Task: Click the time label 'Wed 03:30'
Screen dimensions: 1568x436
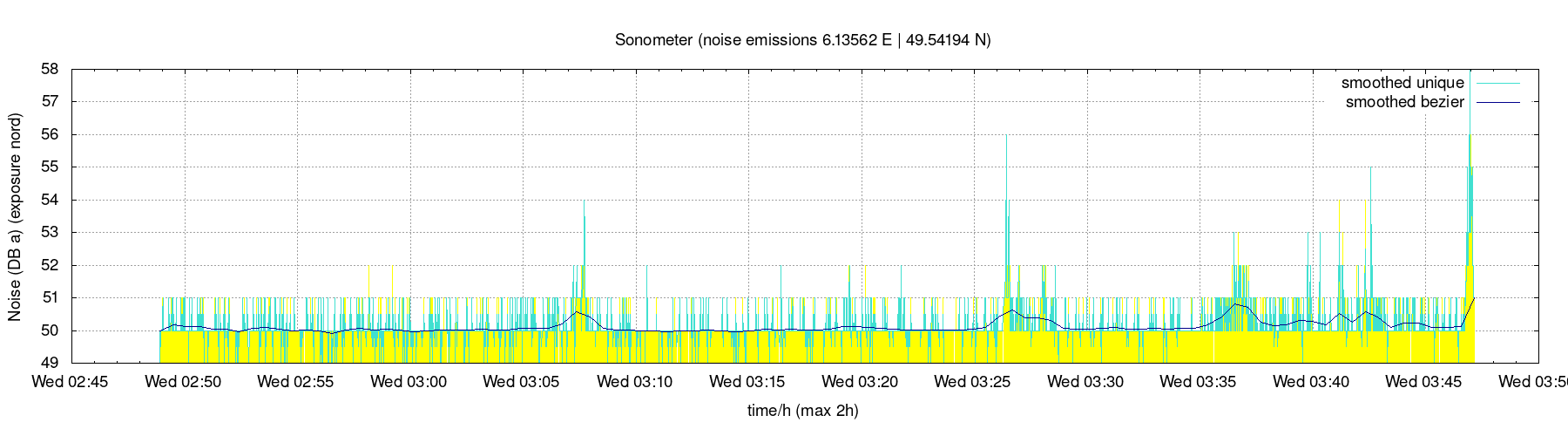Action: 1086,382
